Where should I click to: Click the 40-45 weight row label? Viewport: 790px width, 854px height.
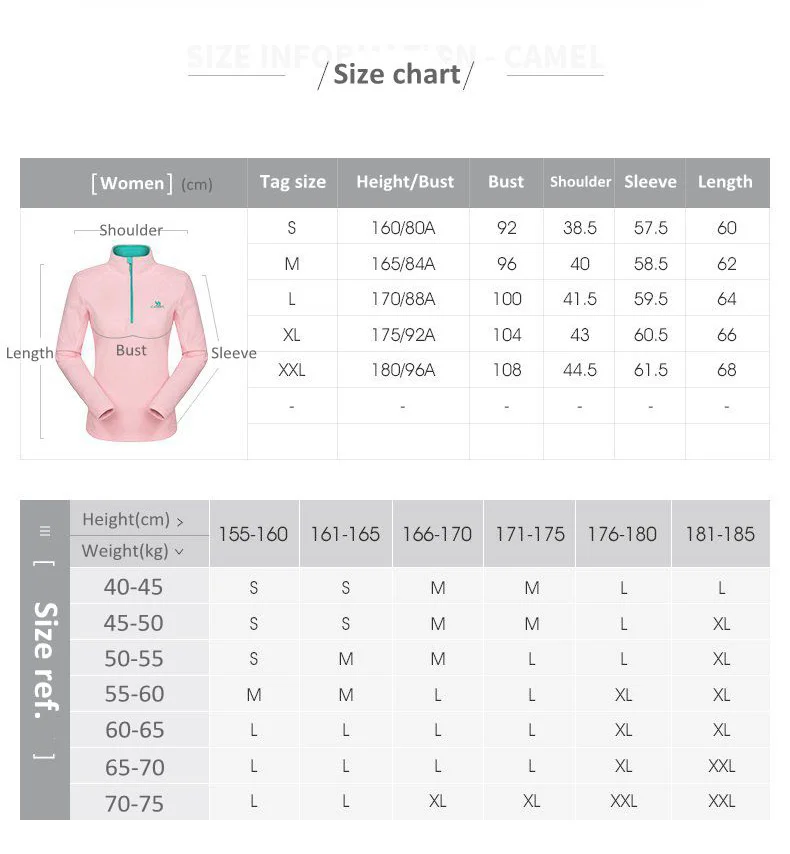click(x=133, y=587)
